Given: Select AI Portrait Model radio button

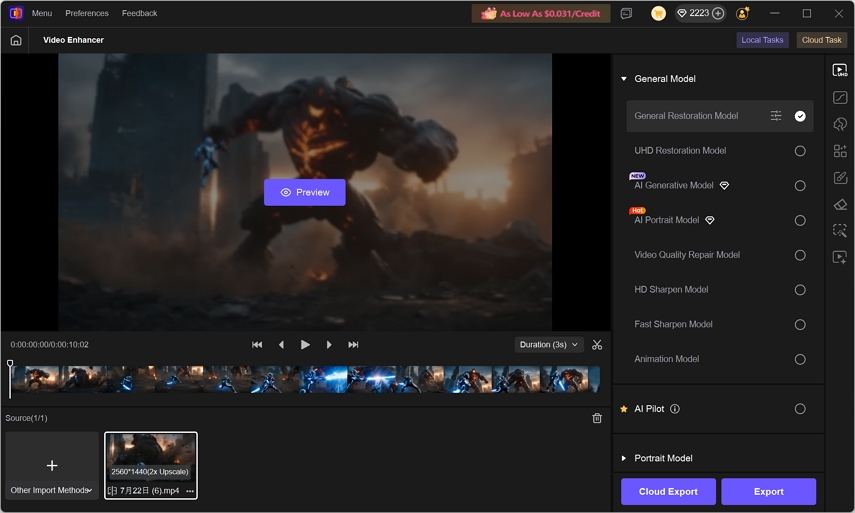Looking at the screenshot, I should click(800, 220).
